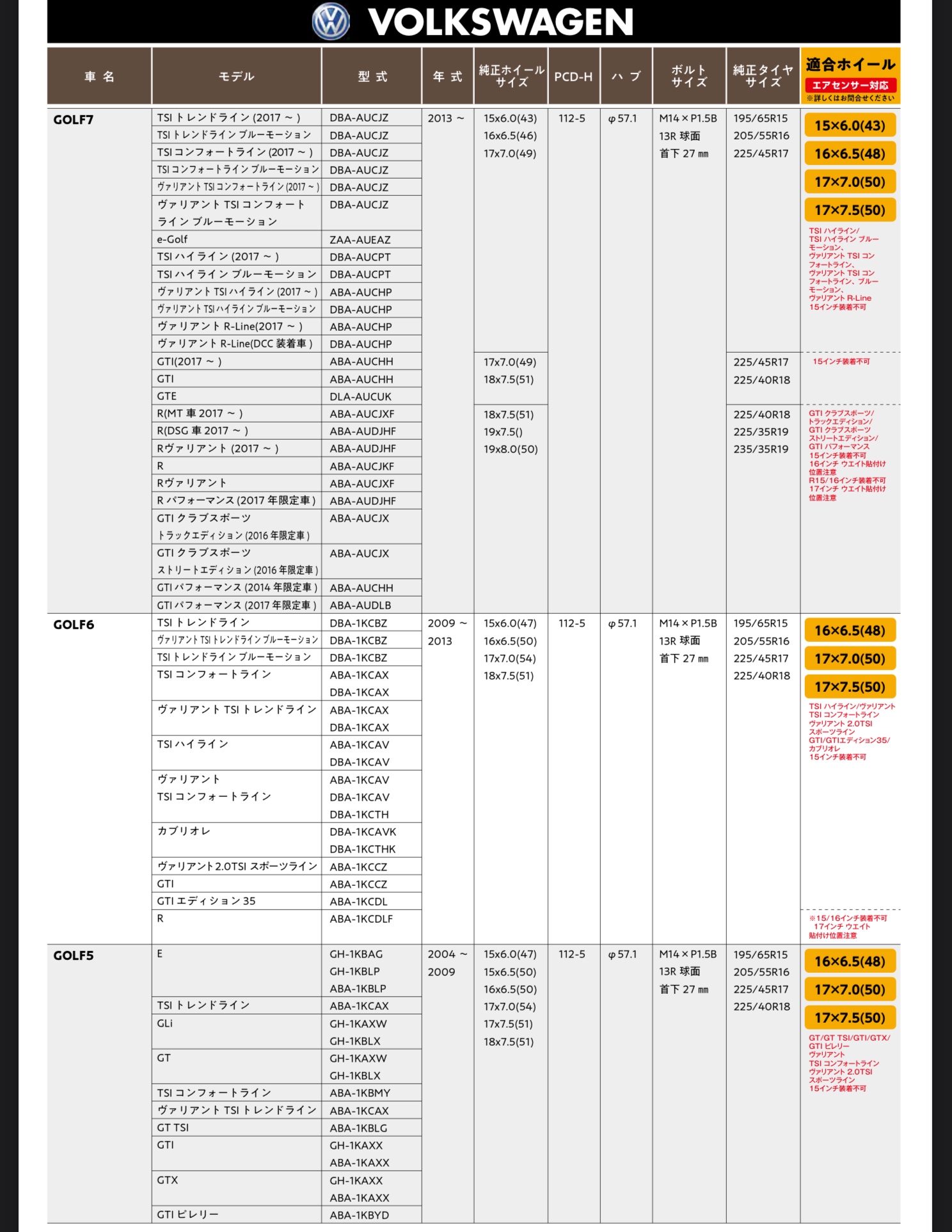
Task: Select the モデル column header
Action: 237,76
